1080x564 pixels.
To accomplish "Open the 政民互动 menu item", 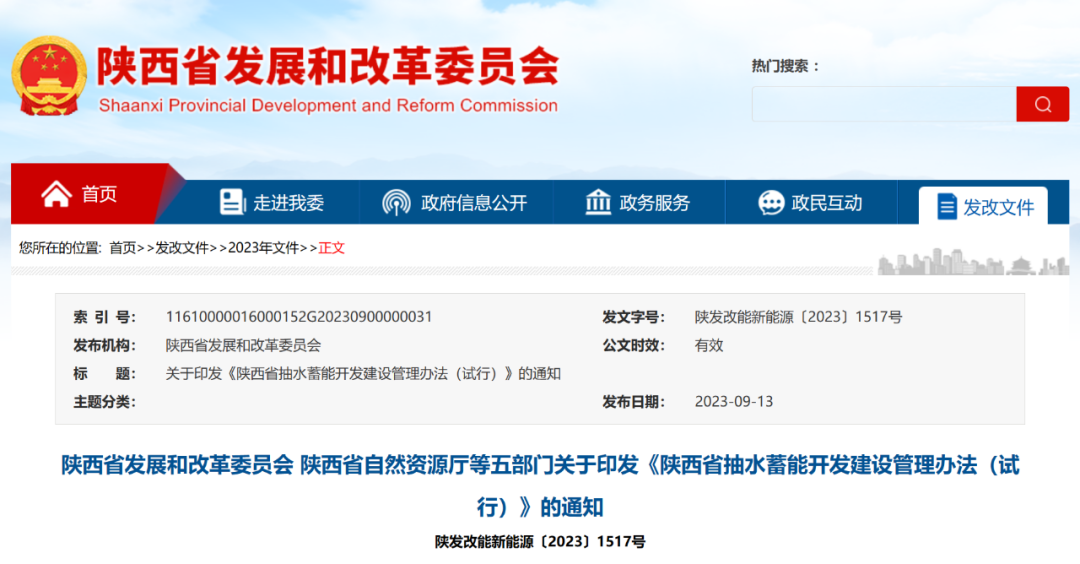I will pyautogui.click(x=827, y=203).
